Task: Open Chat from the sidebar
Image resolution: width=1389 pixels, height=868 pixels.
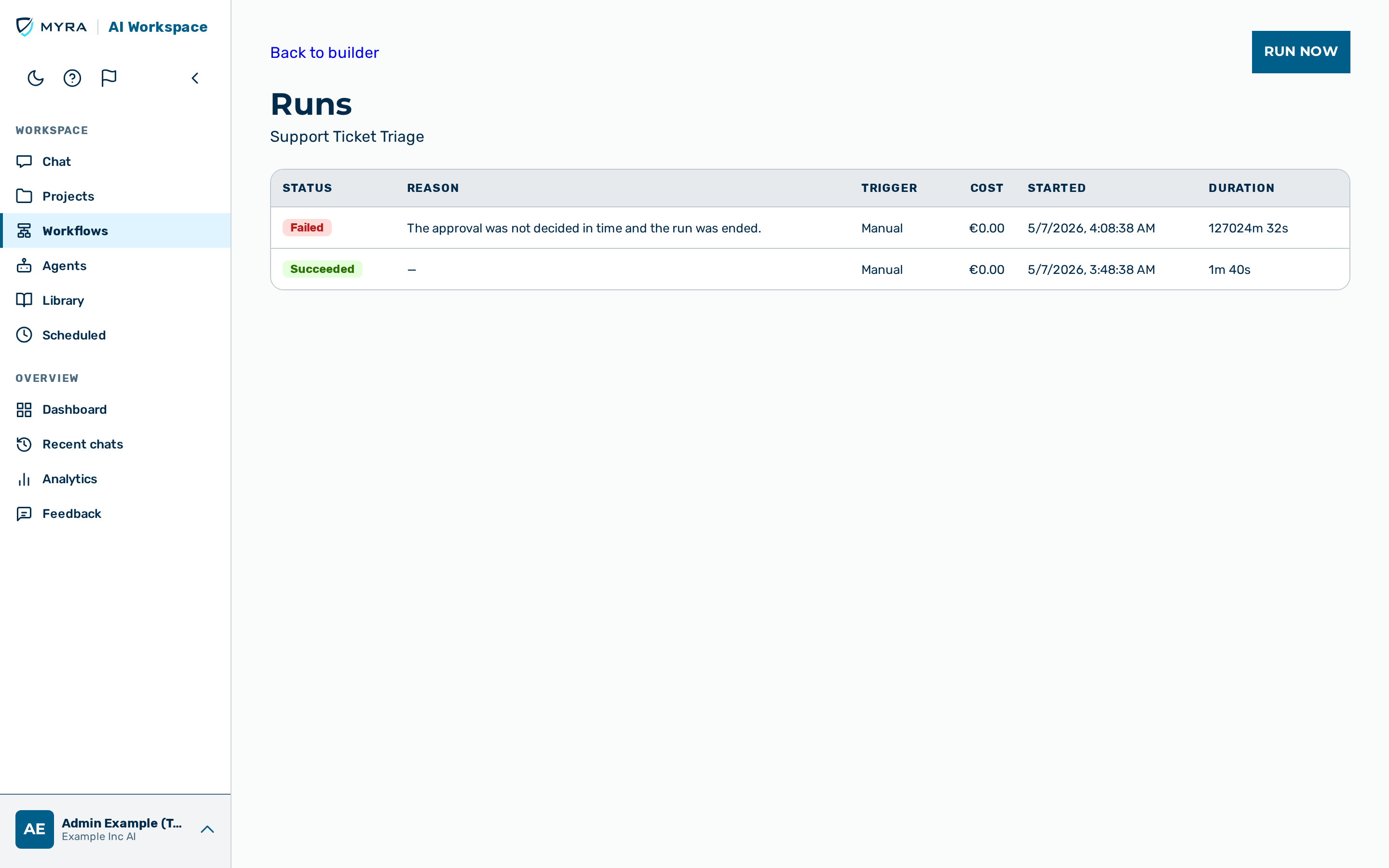Action: point(115,162)
